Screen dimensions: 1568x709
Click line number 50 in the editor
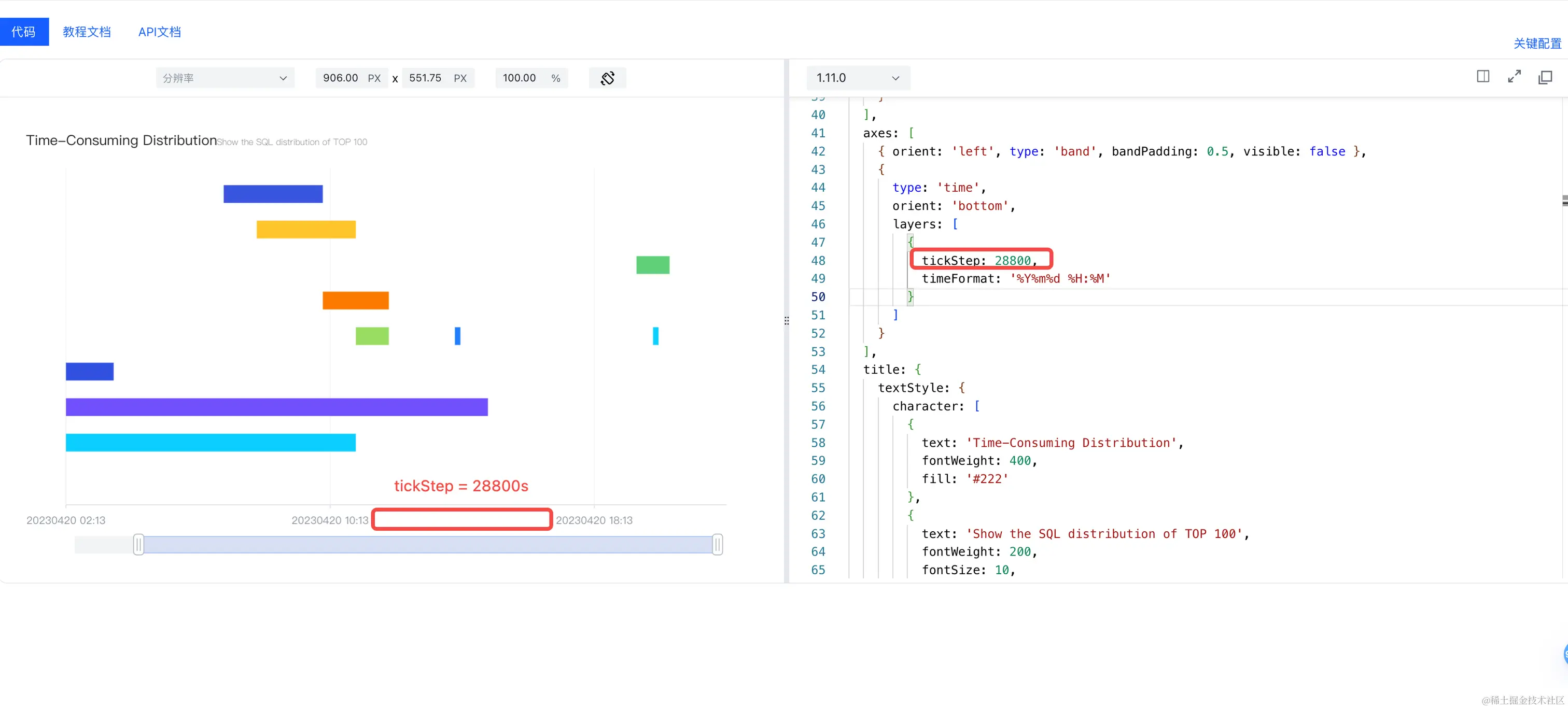click(818, 297)
